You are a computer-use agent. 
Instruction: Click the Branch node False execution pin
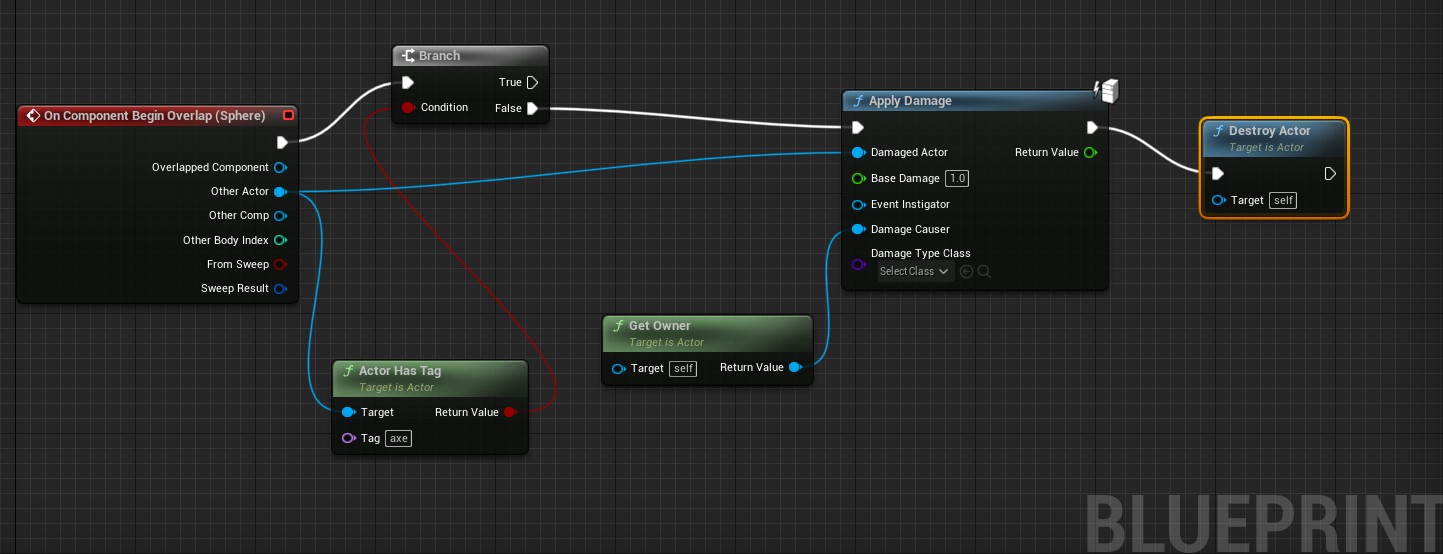(532, 108)
